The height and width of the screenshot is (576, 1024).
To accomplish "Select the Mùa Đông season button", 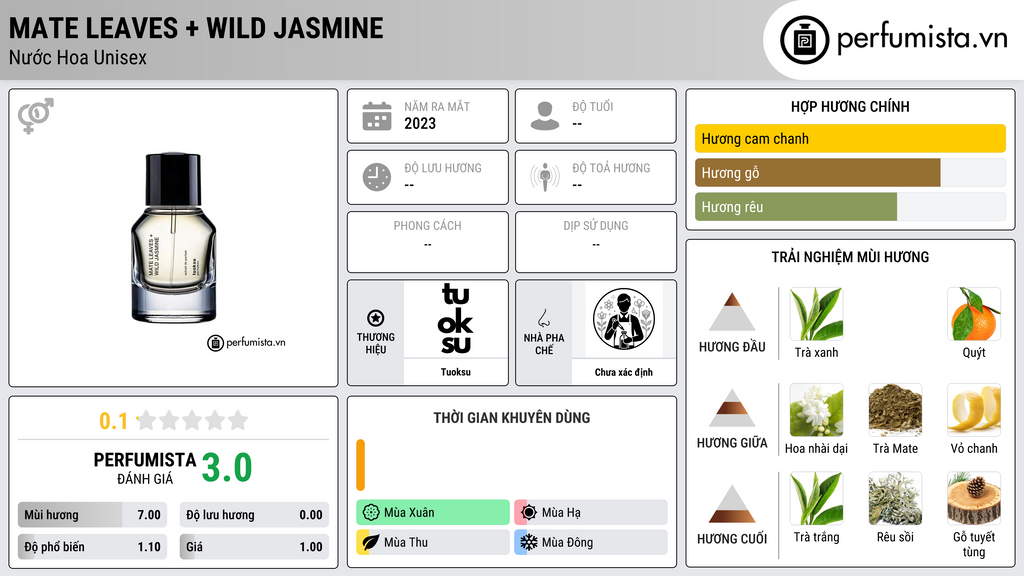I will tap(591, 542).
